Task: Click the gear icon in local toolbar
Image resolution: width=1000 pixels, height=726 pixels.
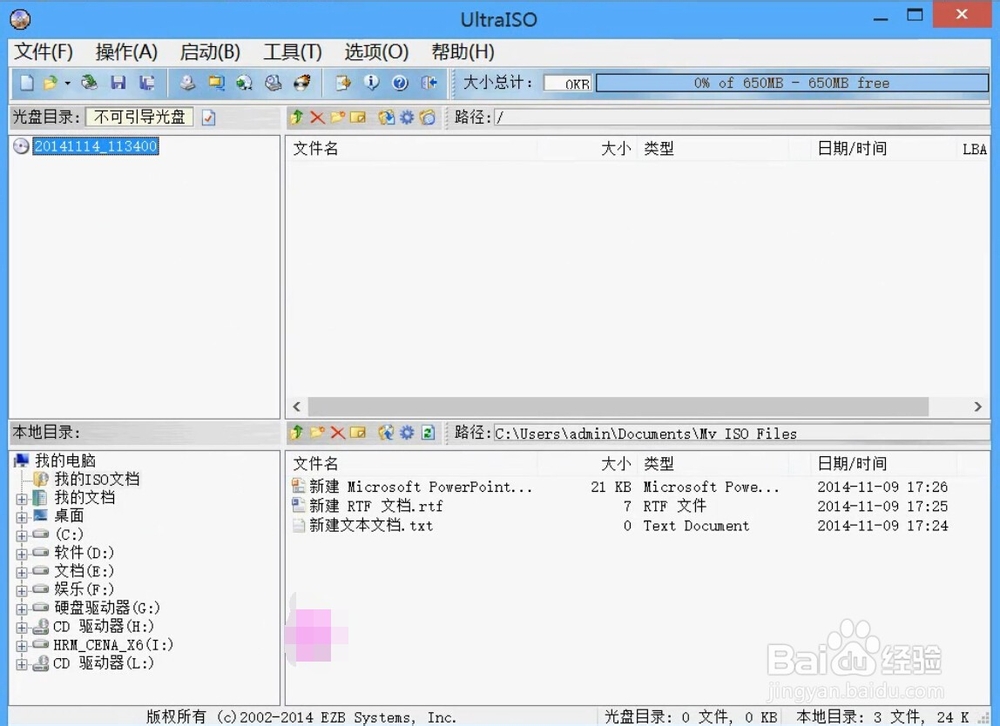Action: (x=407, y=433)
